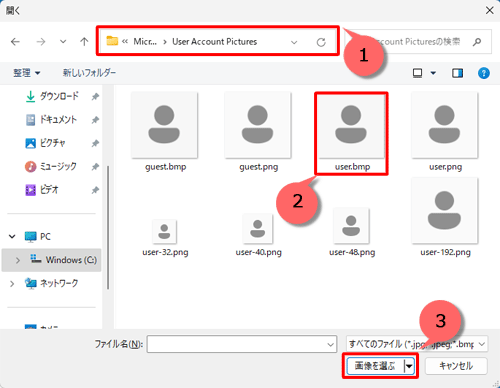The width and height of the screenshot is (500, 388).
Task: Open recent locations chevron
Action: 63,42
